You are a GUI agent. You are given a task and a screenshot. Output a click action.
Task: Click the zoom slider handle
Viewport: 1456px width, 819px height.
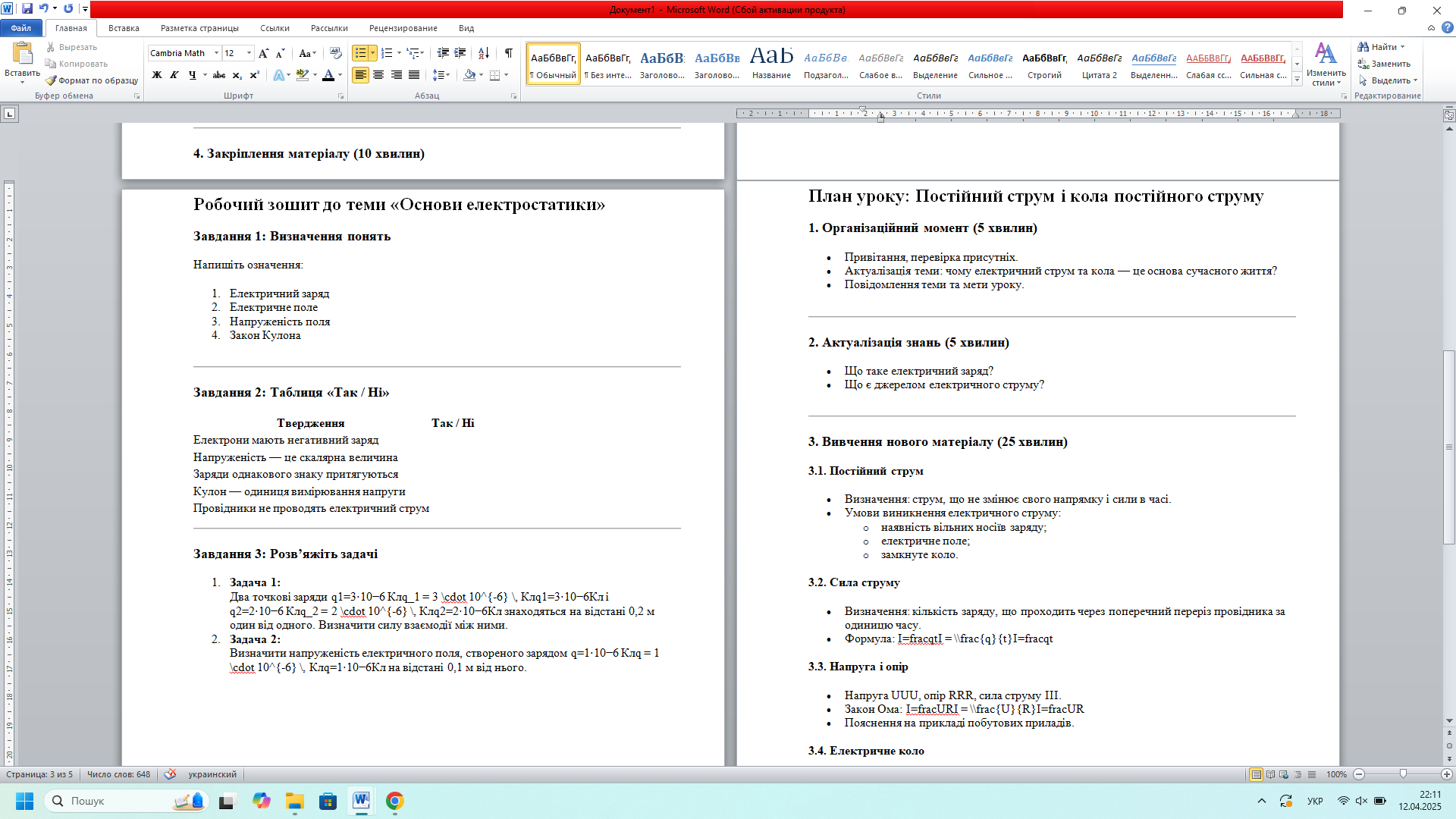pos(1403,774)
